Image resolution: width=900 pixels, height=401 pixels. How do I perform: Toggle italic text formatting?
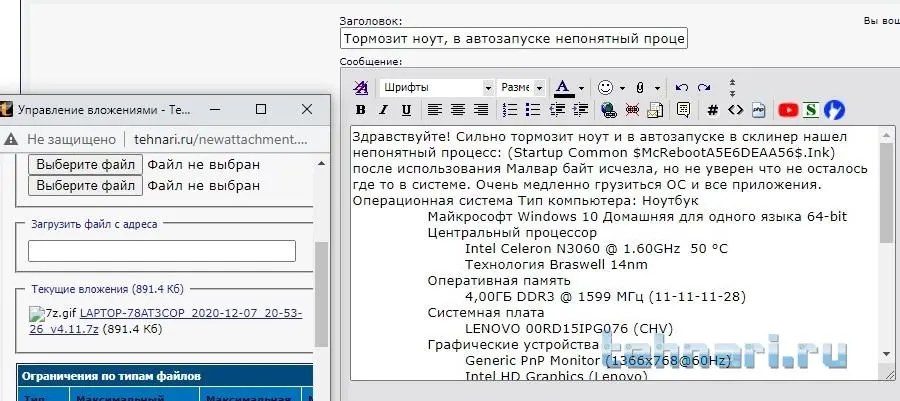(x=383, y=110)
